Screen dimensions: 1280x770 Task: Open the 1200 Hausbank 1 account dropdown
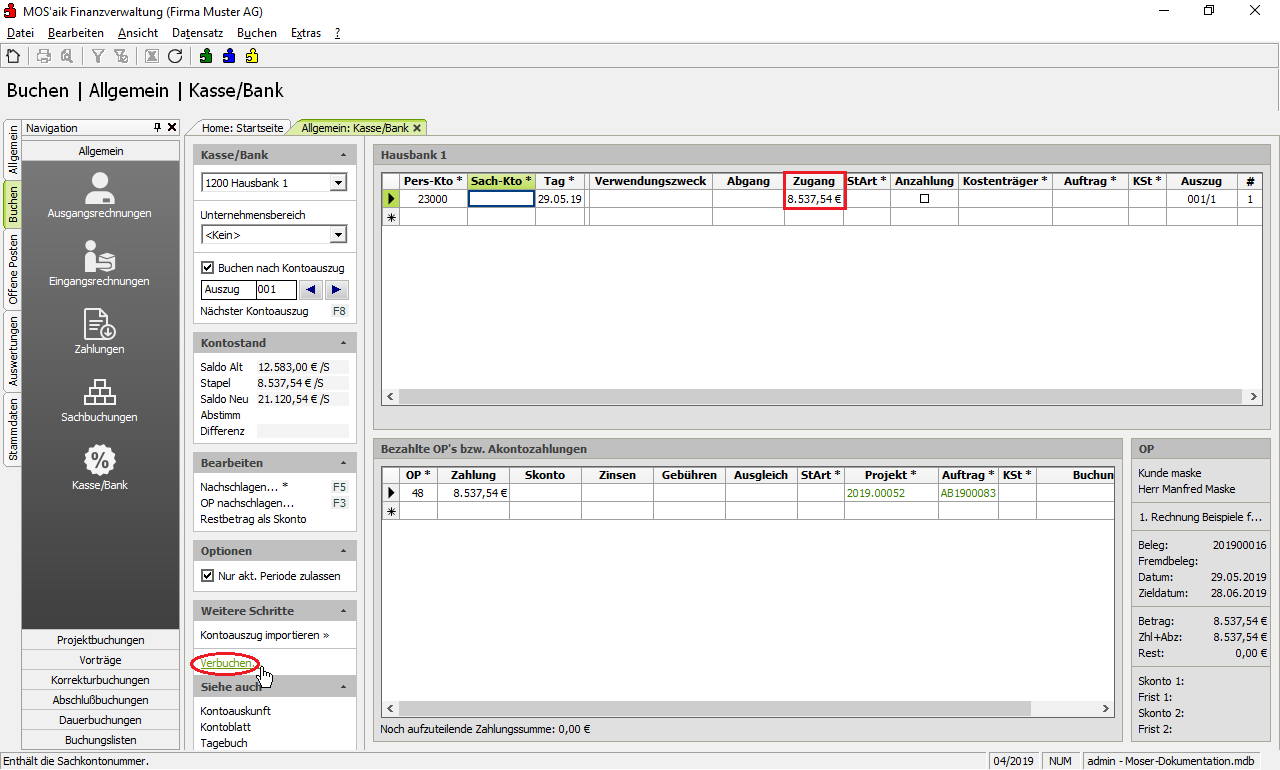pos(338,183)
